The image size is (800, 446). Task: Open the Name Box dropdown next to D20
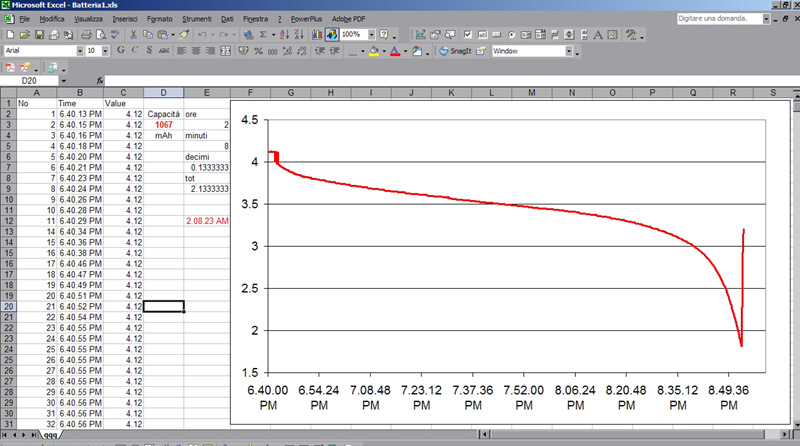[x=63, y=81]
